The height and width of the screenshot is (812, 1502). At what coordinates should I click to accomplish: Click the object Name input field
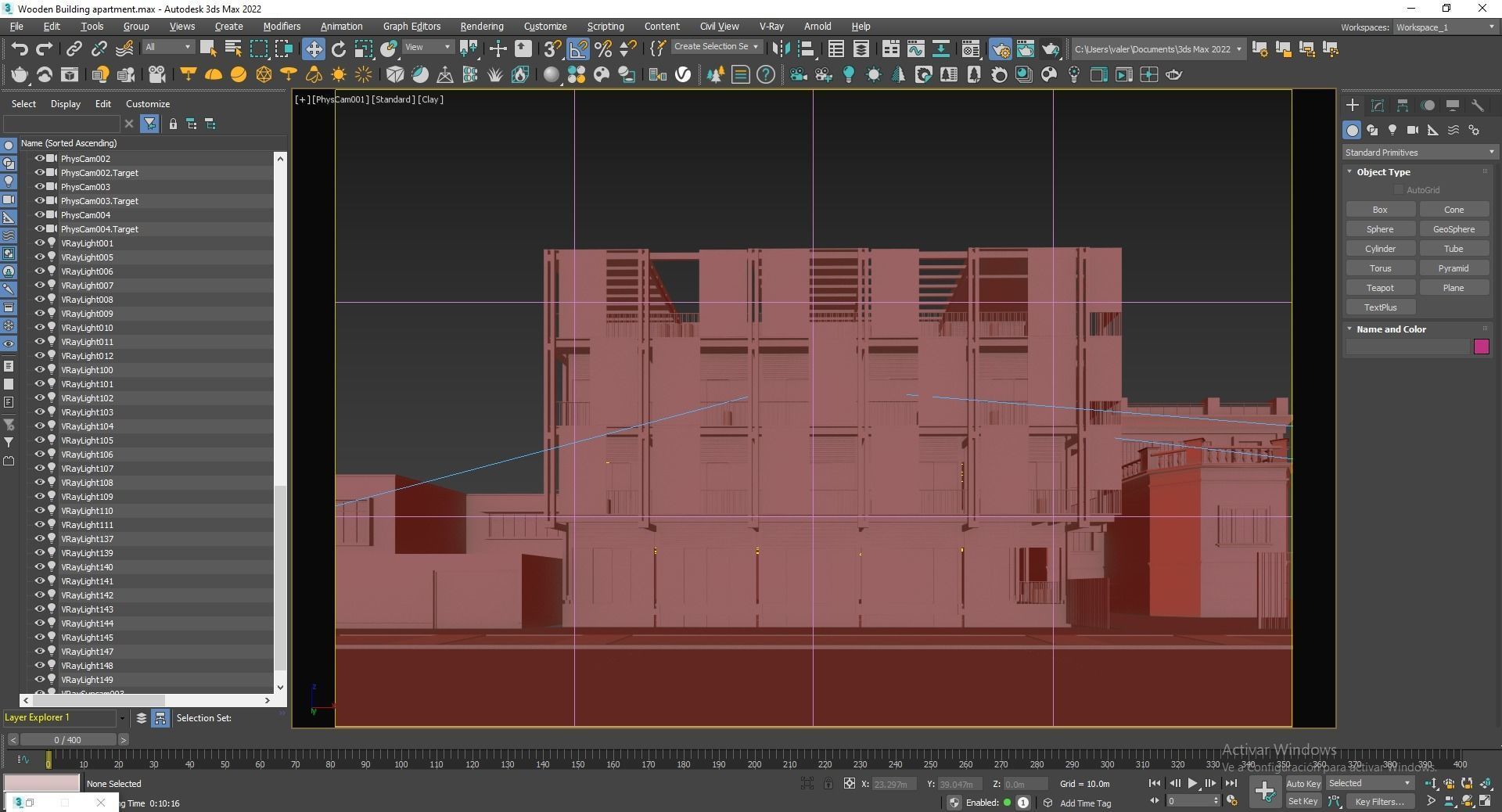click(x=1407, y=347)
